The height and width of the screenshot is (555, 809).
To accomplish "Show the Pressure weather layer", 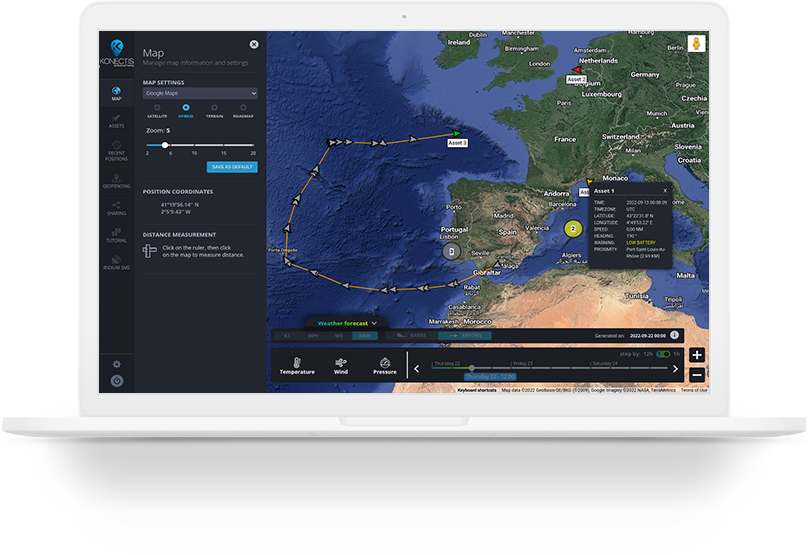I will [384, 365].
